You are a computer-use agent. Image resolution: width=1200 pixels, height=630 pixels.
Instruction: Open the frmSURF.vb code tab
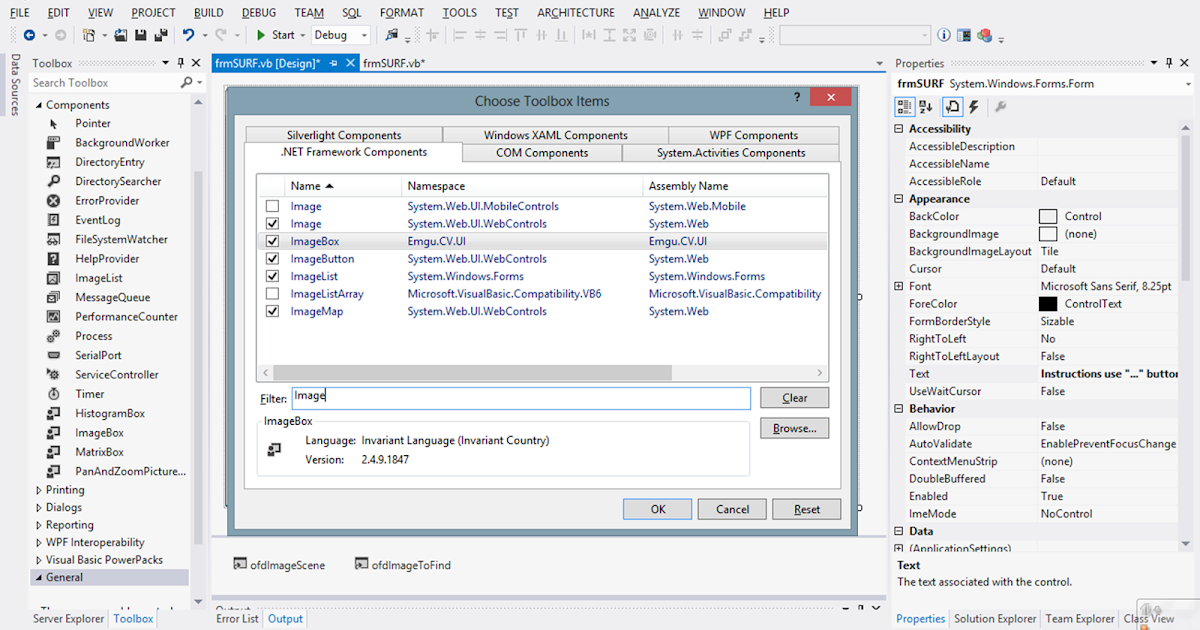[x=394, y=63]
